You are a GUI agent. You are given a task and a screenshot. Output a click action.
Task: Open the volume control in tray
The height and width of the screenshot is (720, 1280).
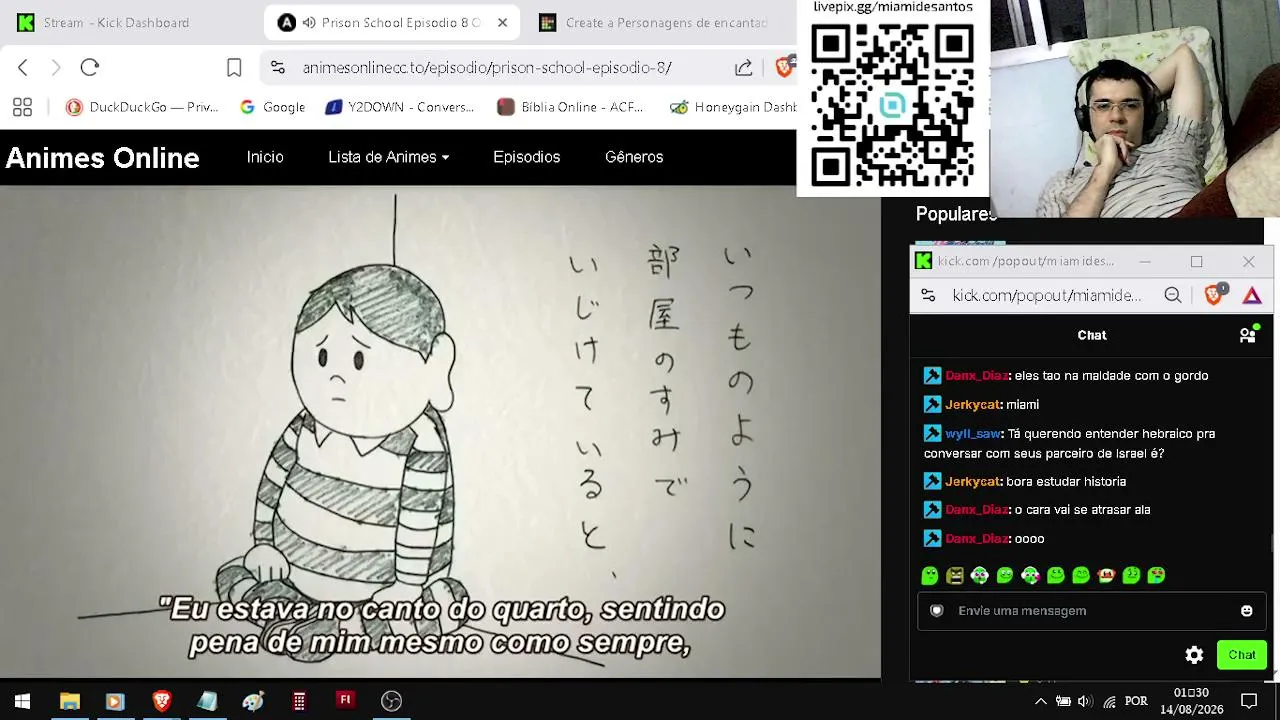tap(1085, 701)
